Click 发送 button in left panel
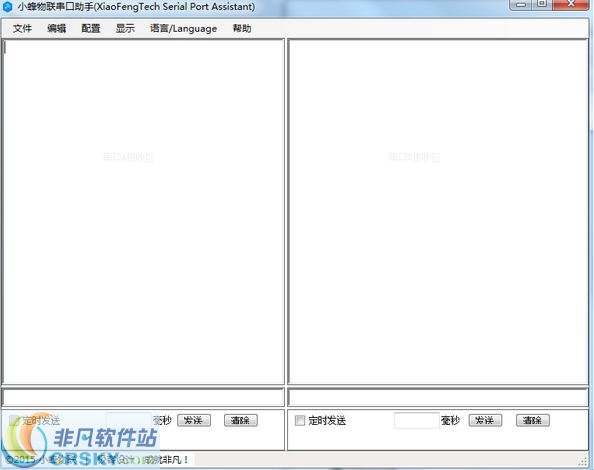 194,420
